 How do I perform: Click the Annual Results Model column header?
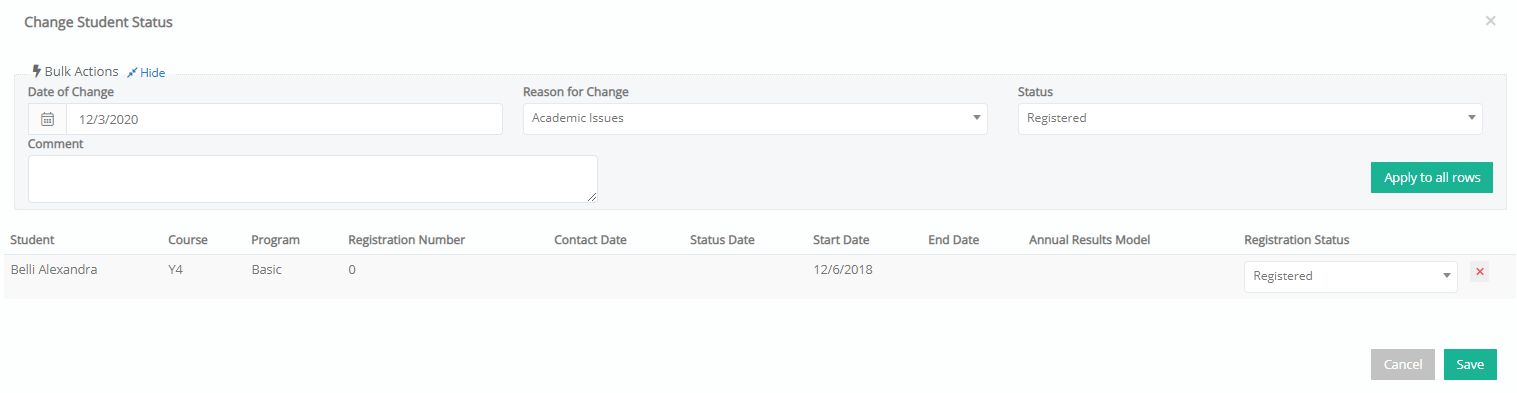(x=1089, y=240)
